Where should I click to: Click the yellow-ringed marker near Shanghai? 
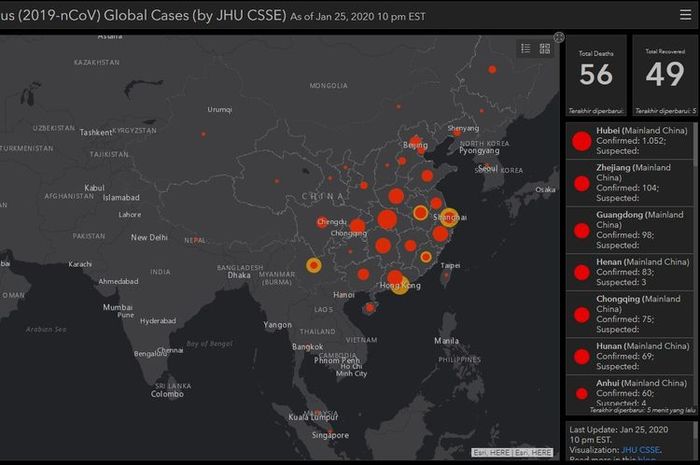pyautogui.click(x=450, y=217)
